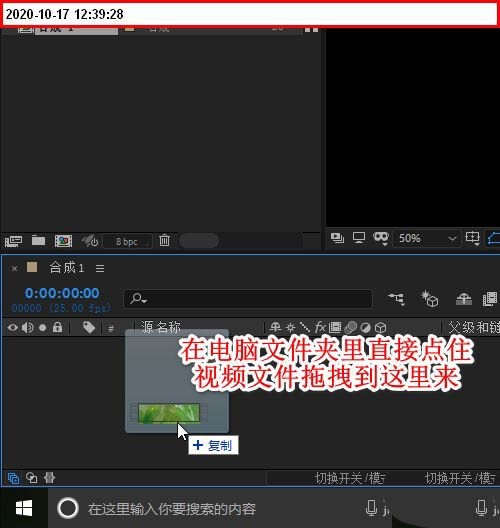Click the audio speaker column header
The image size is (500, 528).
click(28, 328)
